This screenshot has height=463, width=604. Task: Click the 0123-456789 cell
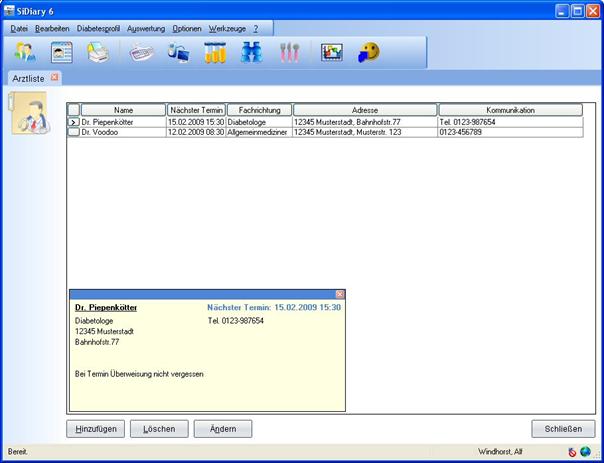click(510, 132)
